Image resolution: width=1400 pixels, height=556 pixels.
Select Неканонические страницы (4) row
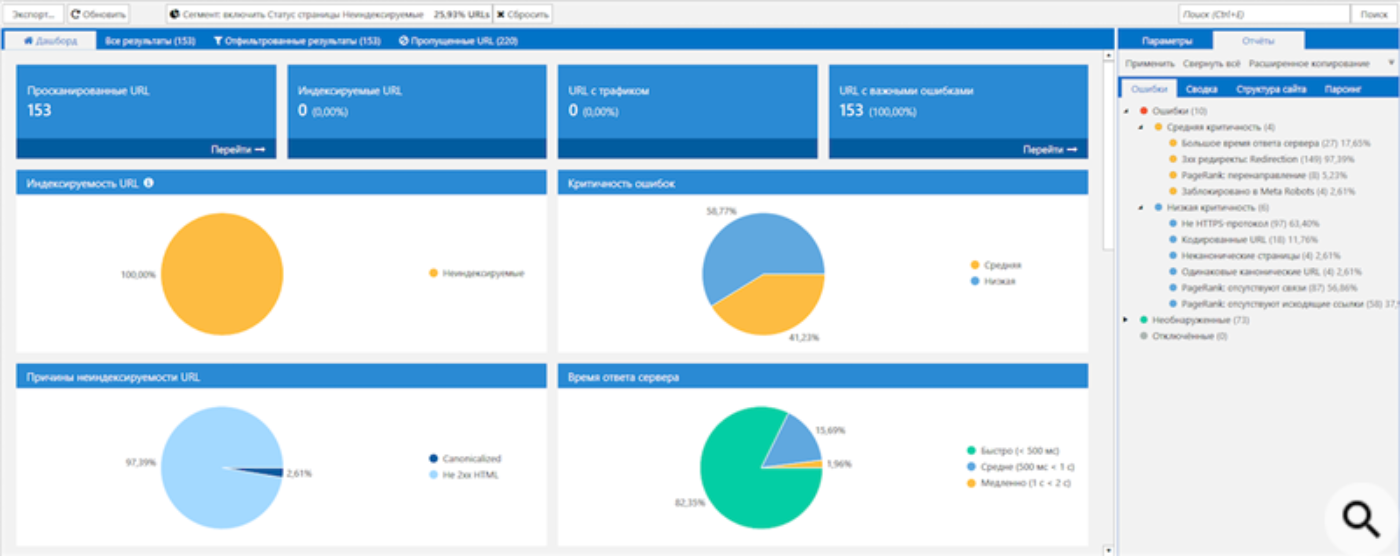pyautogui.click(x=1257, y=255)
